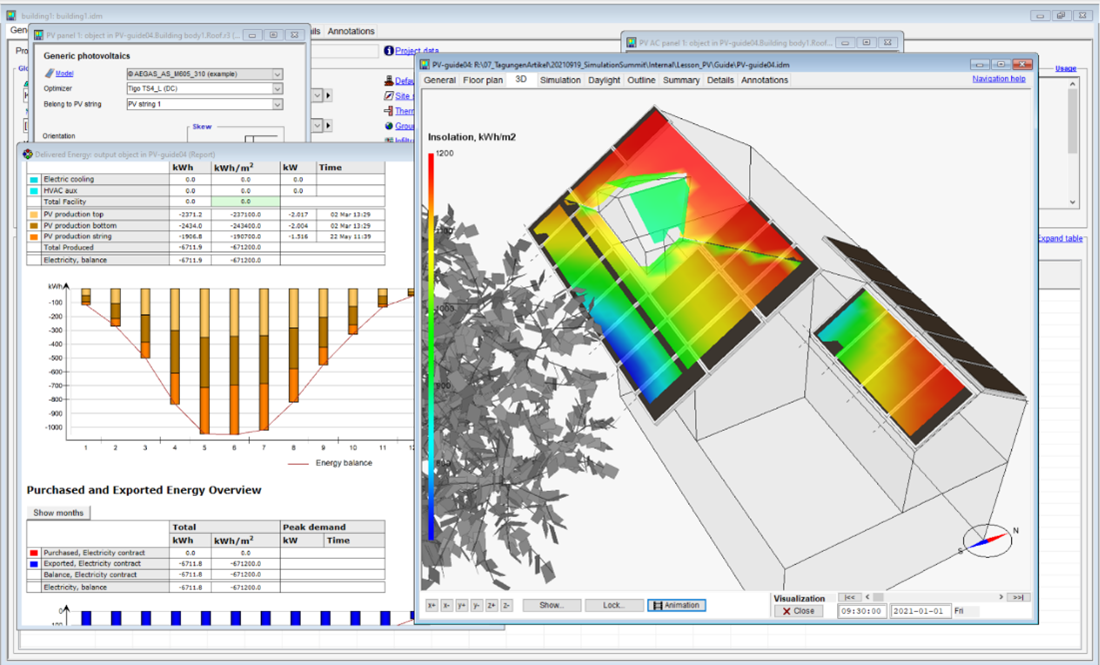Click the Project data info icon
Screen dimensions: 1100x665
point(388,51)
